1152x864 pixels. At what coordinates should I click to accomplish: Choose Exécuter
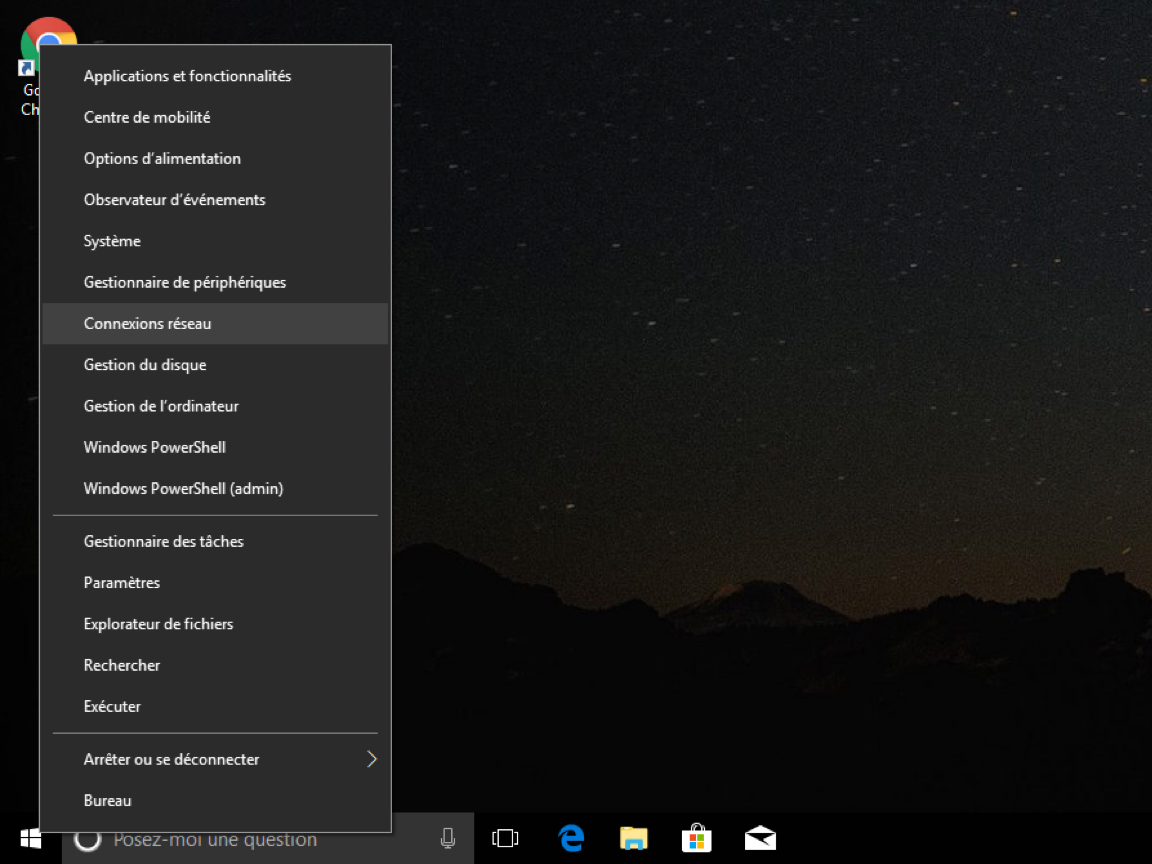215,705
